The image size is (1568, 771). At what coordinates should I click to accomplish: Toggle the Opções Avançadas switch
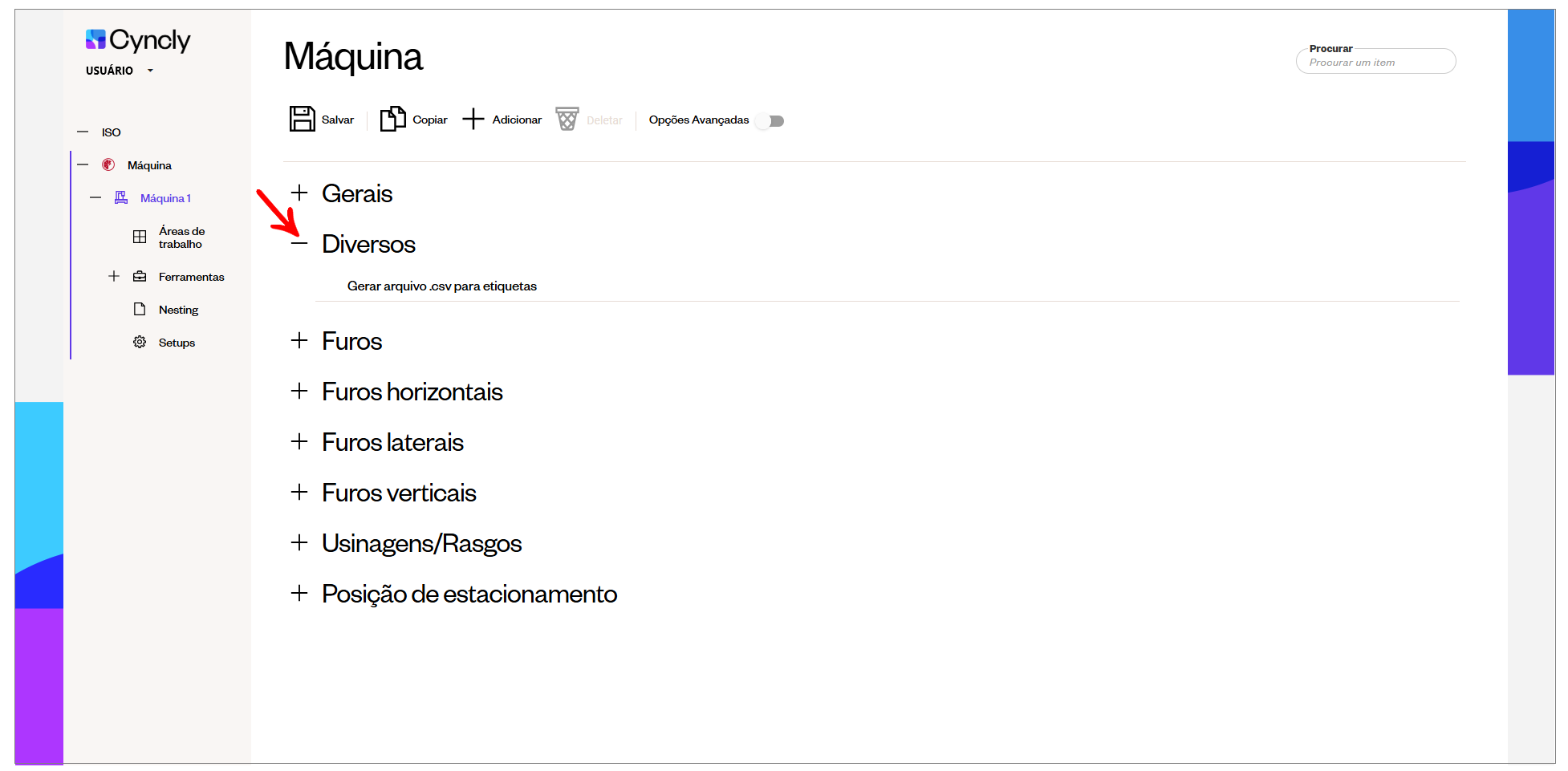point(770,120)
